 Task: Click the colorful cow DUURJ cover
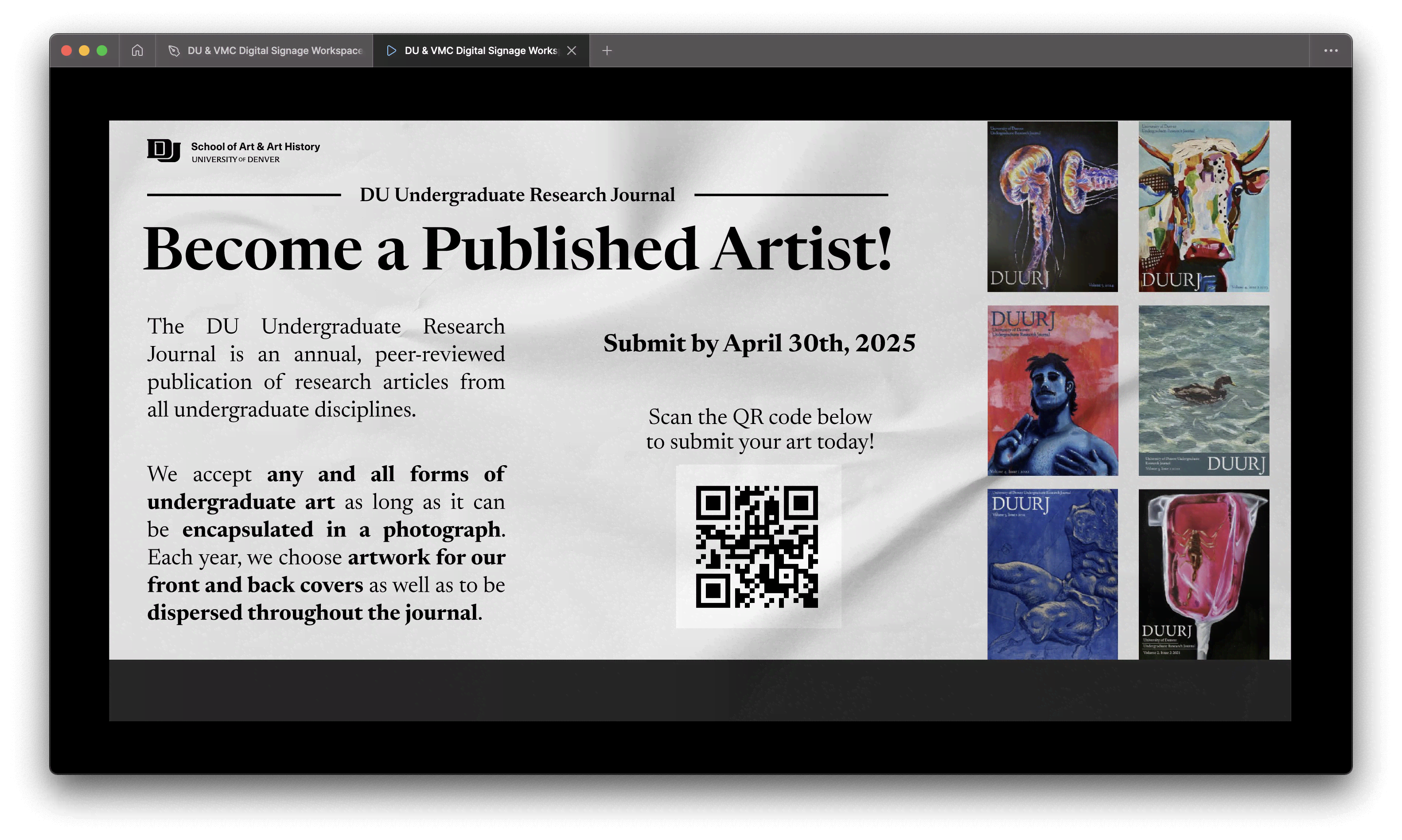1203,206
